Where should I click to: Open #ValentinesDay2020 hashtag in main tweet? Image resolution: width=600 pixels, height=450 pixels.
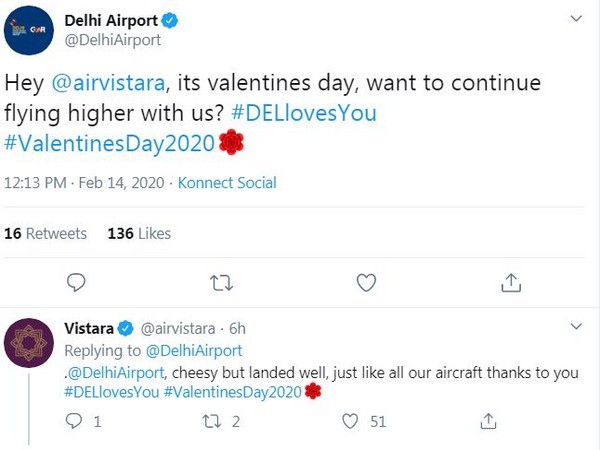click(110, 143)
